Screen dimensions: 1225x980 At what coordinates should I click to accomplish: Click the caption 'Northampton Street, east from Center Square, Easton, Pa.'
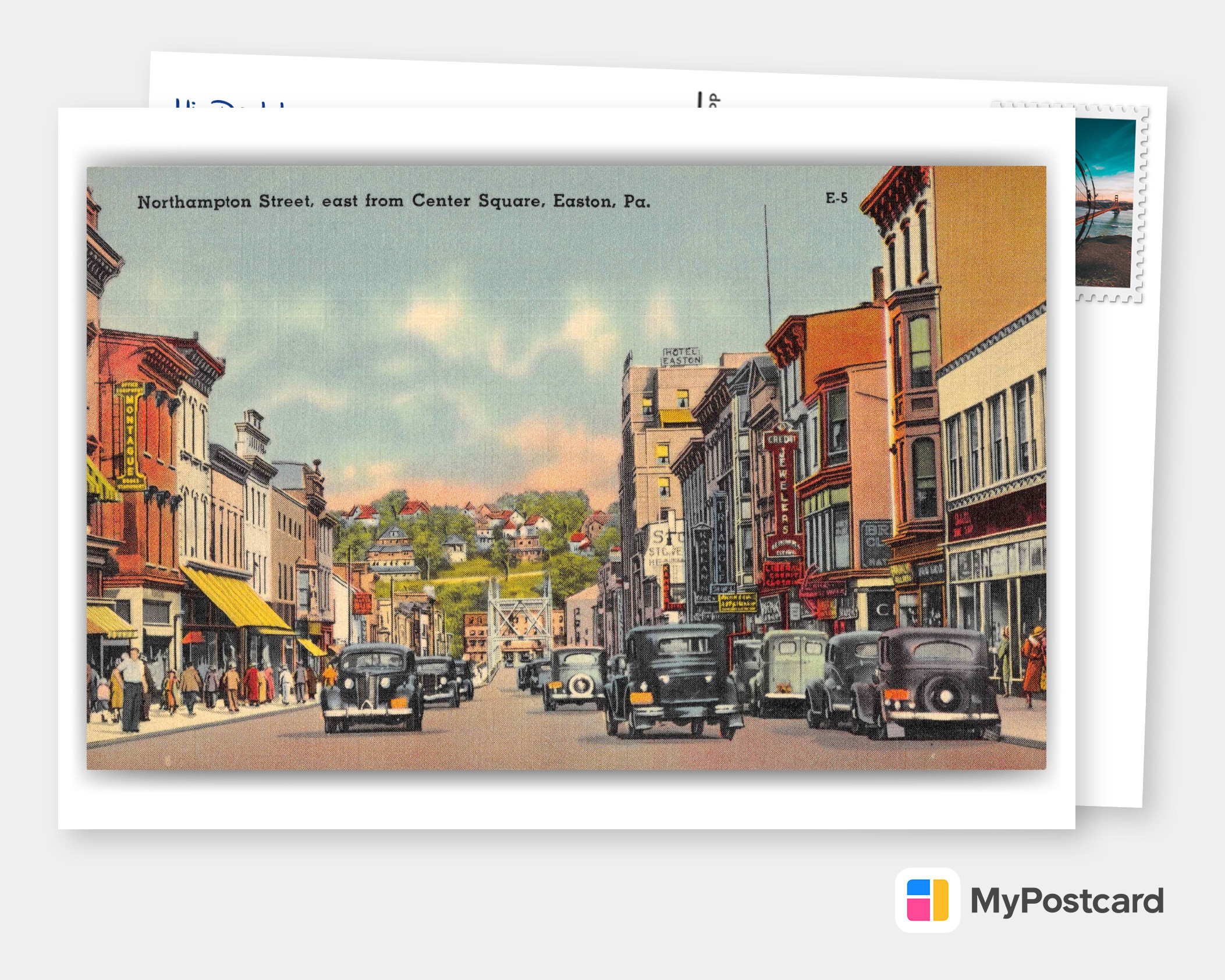coord(394,201)
